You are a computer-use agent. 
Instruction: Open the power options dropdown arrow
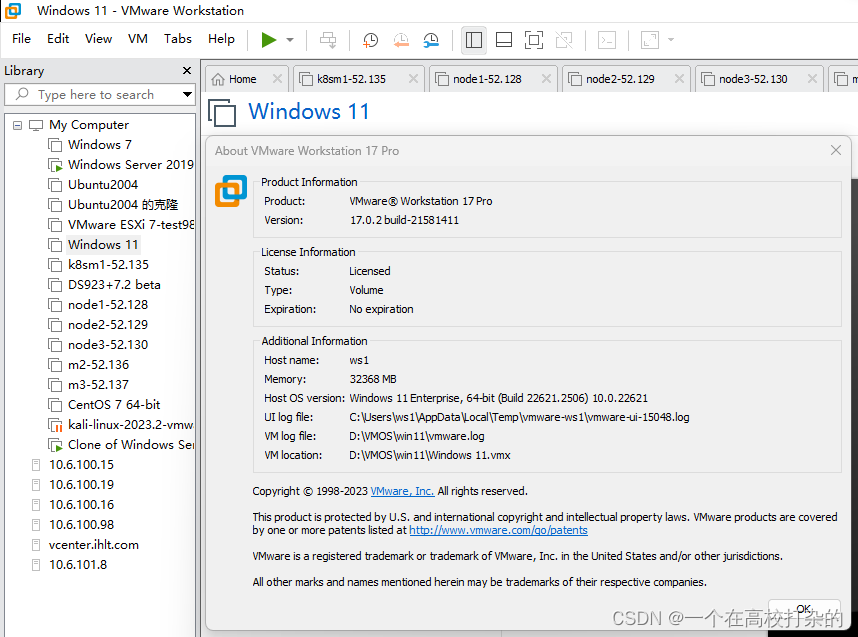click(290, 40)
